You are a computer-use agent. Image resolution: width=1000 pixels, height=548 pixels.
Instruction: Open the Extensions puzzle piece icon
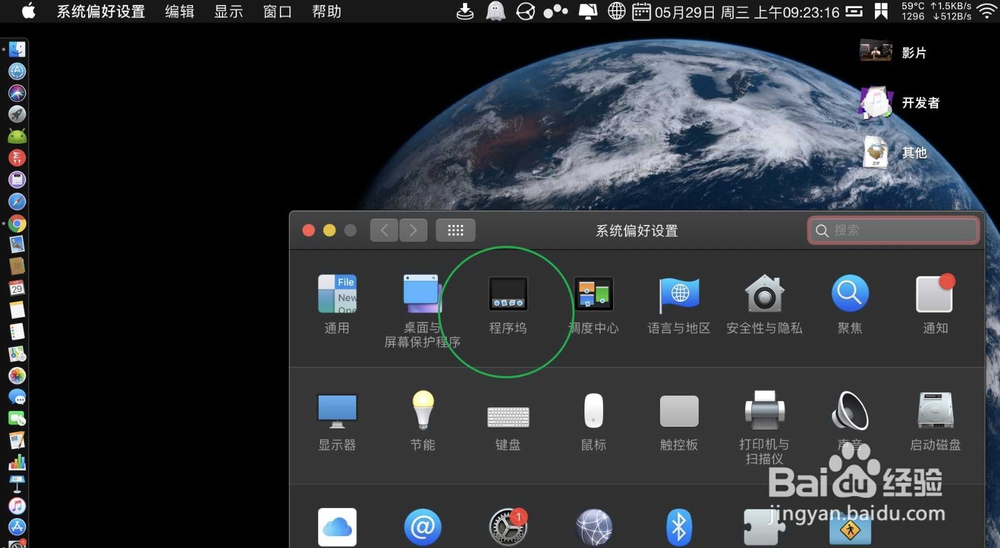coord(764,527)
